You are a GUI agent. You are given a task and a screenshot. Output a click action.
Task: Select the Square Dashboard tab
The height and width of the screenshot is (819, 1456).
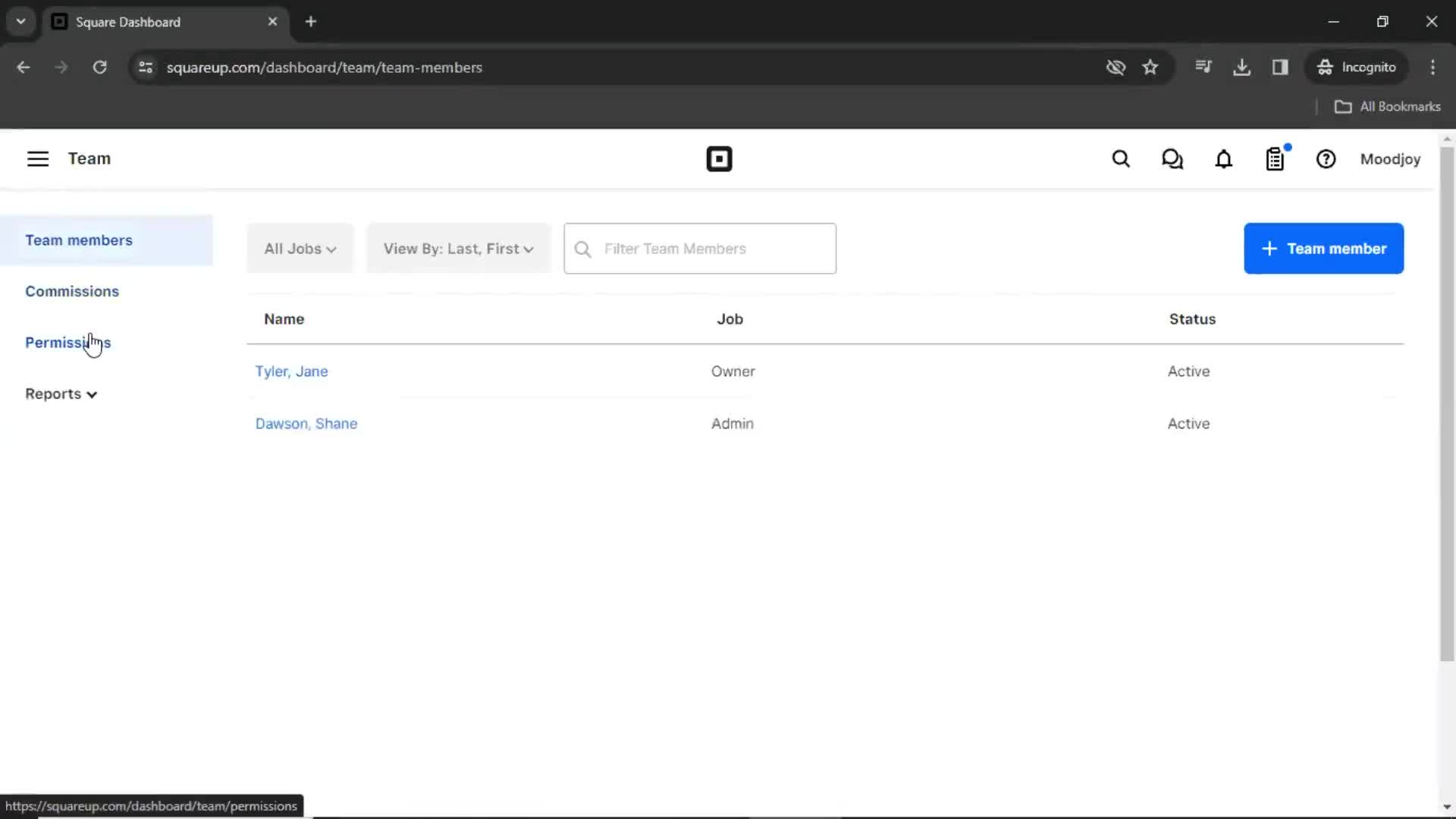click(x=165, y=22)
